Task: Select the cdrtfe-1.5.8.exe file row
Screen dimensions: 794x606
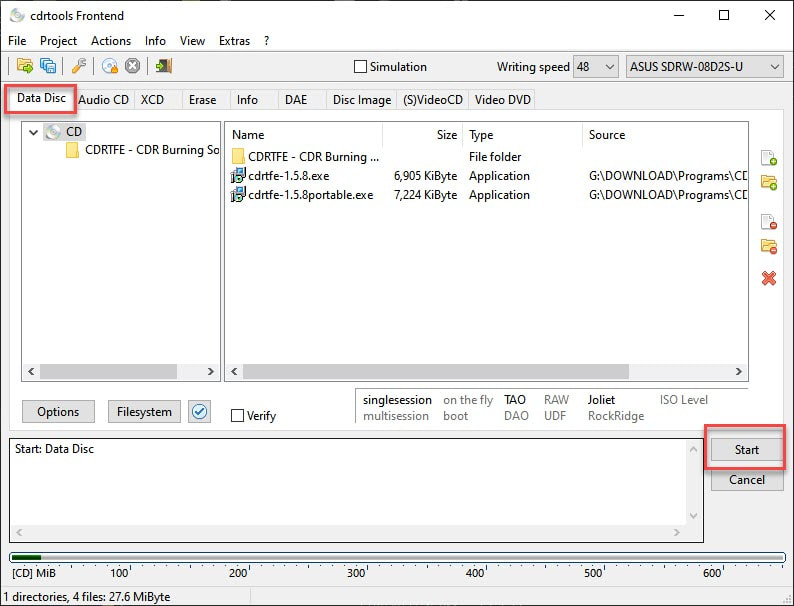Action: pos(487,176)
